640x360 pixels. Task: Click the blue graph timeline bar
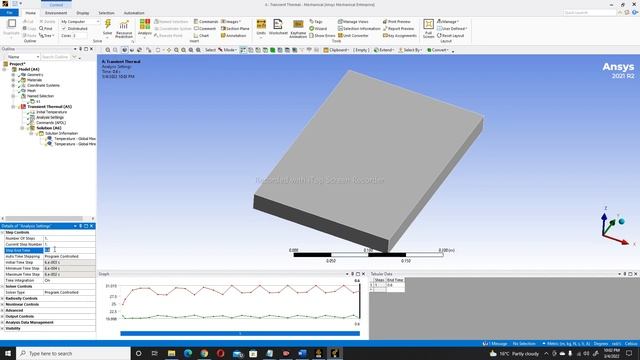pyautogui.click(x=240, y=333)
